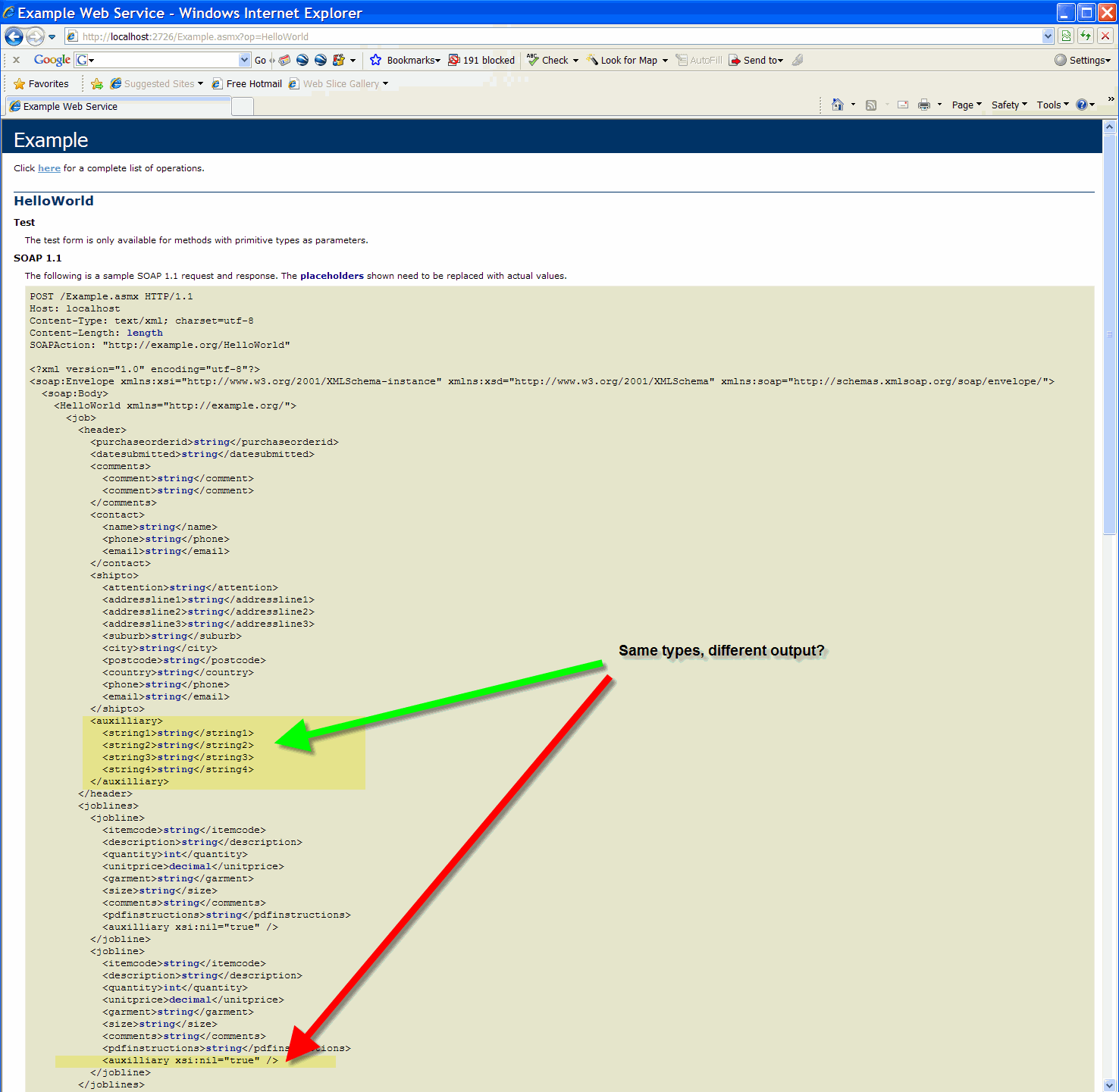
Task: Expand the Google search box dropdown
Action: [x=244, y=60]
